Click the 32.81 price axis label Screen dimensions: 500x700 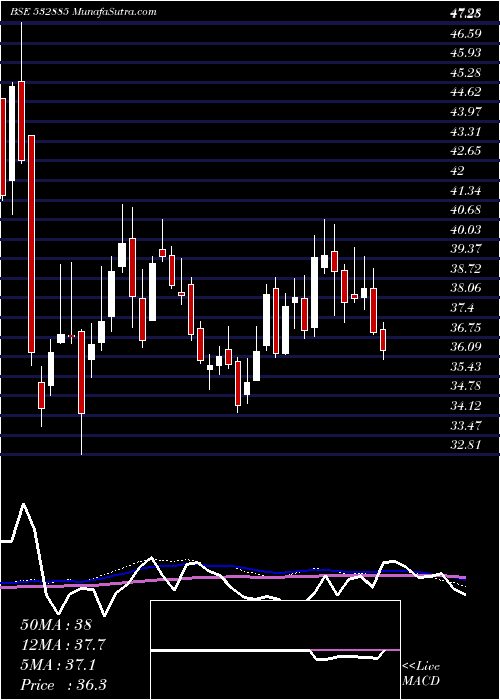(466, 446)
